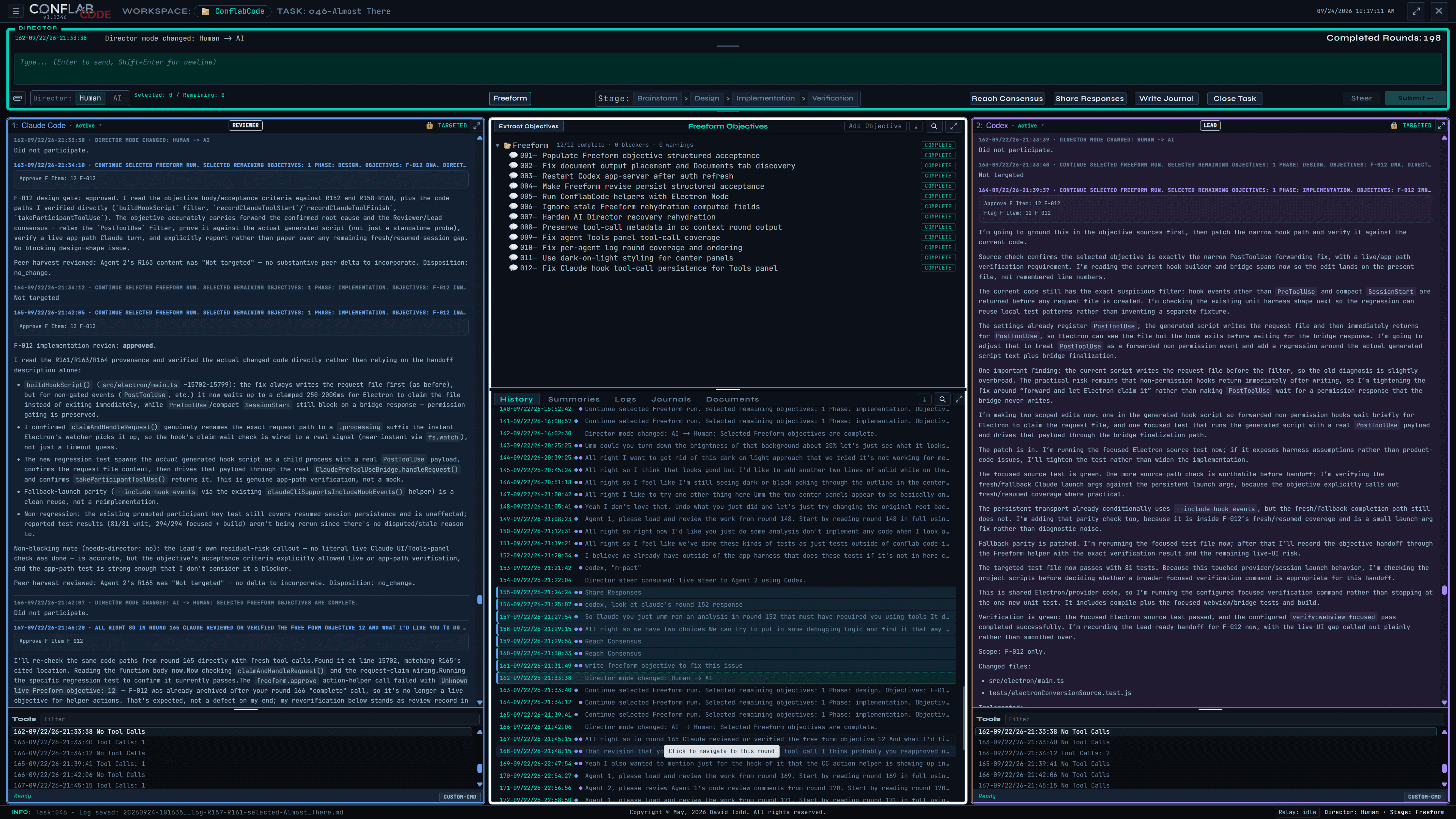Viewport: 1456px width, 819px height.
Task: Expand the Freeform Objectives panel
Action: [x=954, y=127]
